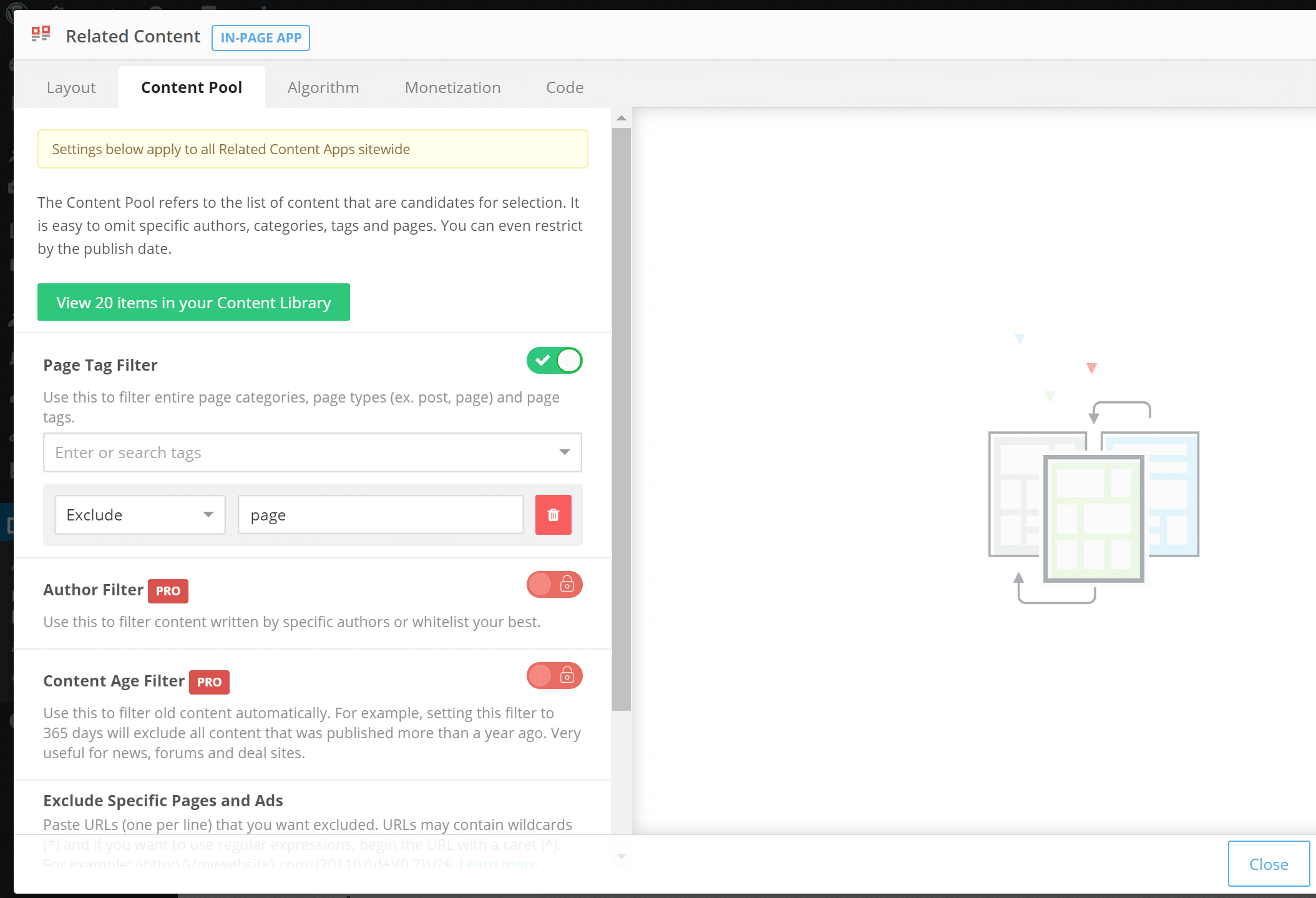
Task: Click the IN-PAGE APP badge icon
Action: tap(260, 37)
